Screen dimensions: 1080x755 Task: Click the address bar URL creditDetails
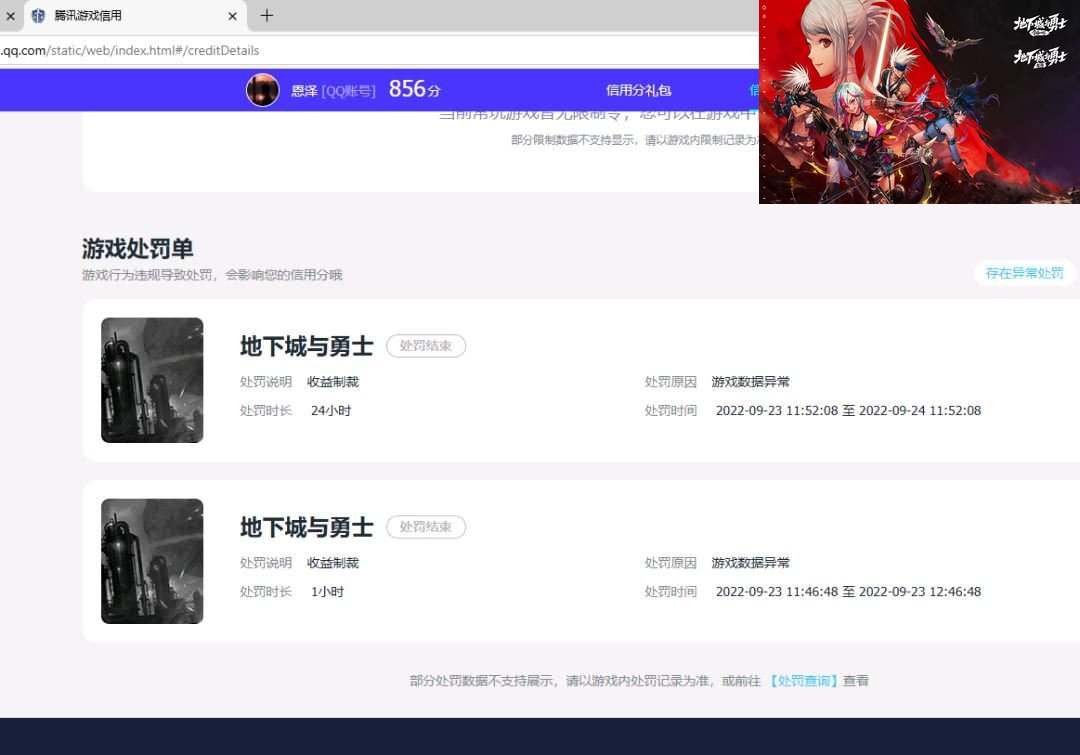129,50
